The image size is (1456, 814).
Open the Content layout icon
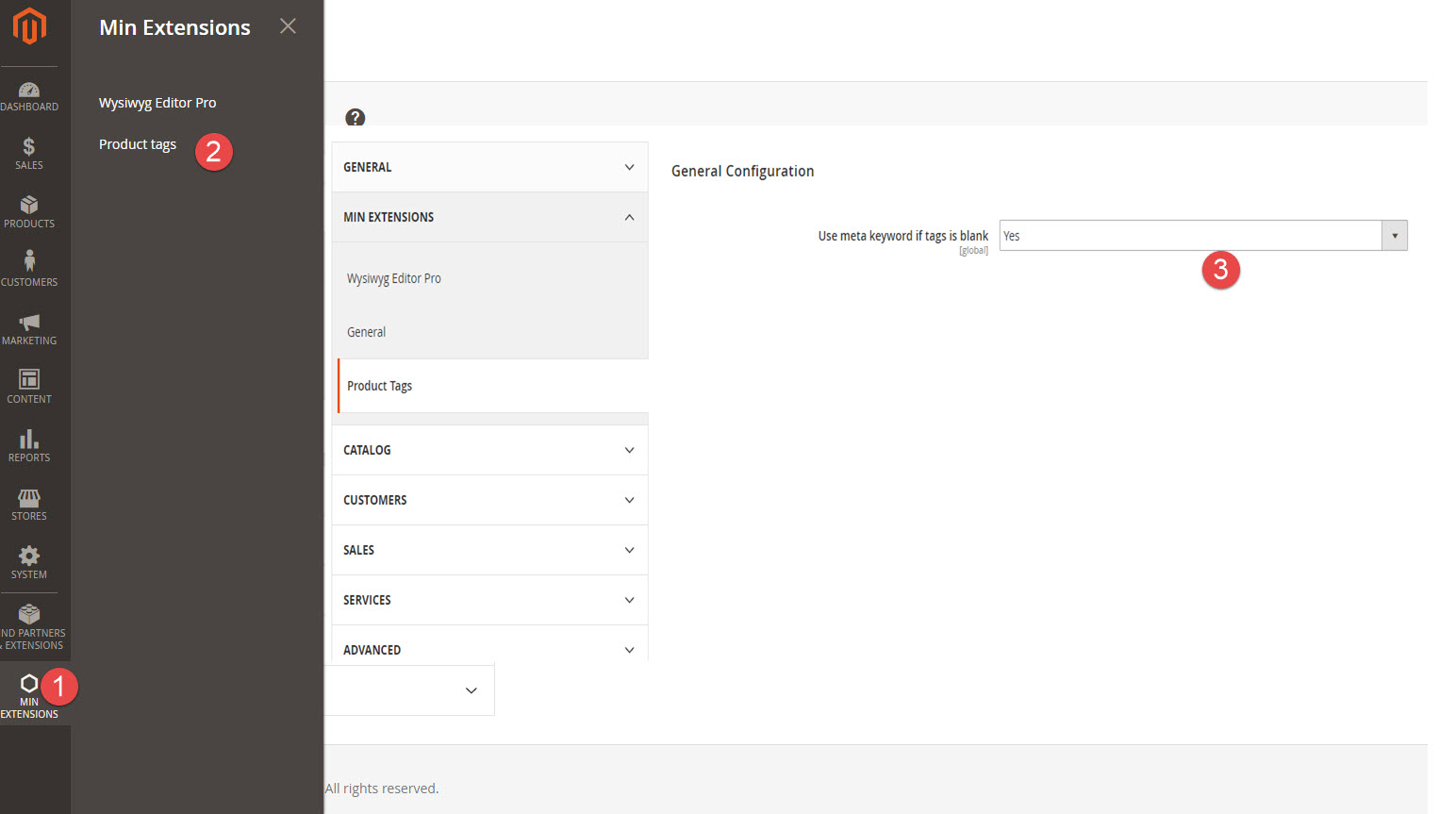click(29, 379)
